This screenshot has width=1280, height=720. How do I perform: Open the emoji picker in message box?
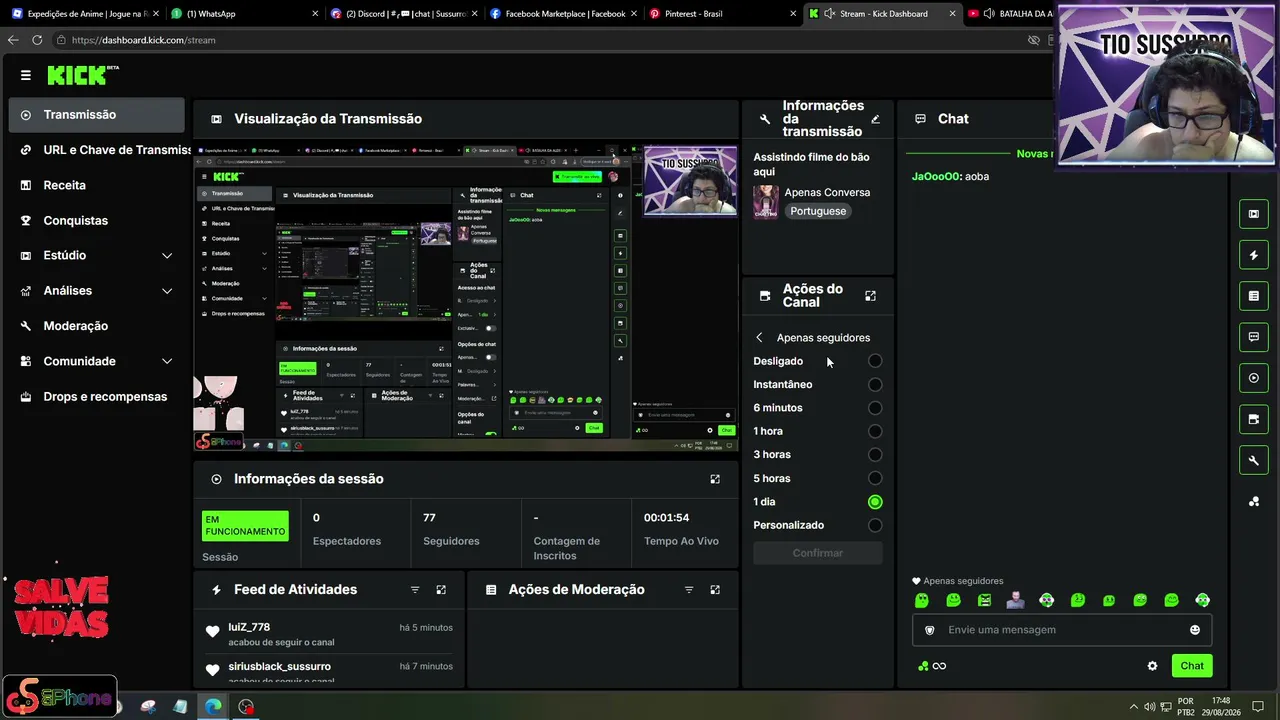coord(1194,630)
